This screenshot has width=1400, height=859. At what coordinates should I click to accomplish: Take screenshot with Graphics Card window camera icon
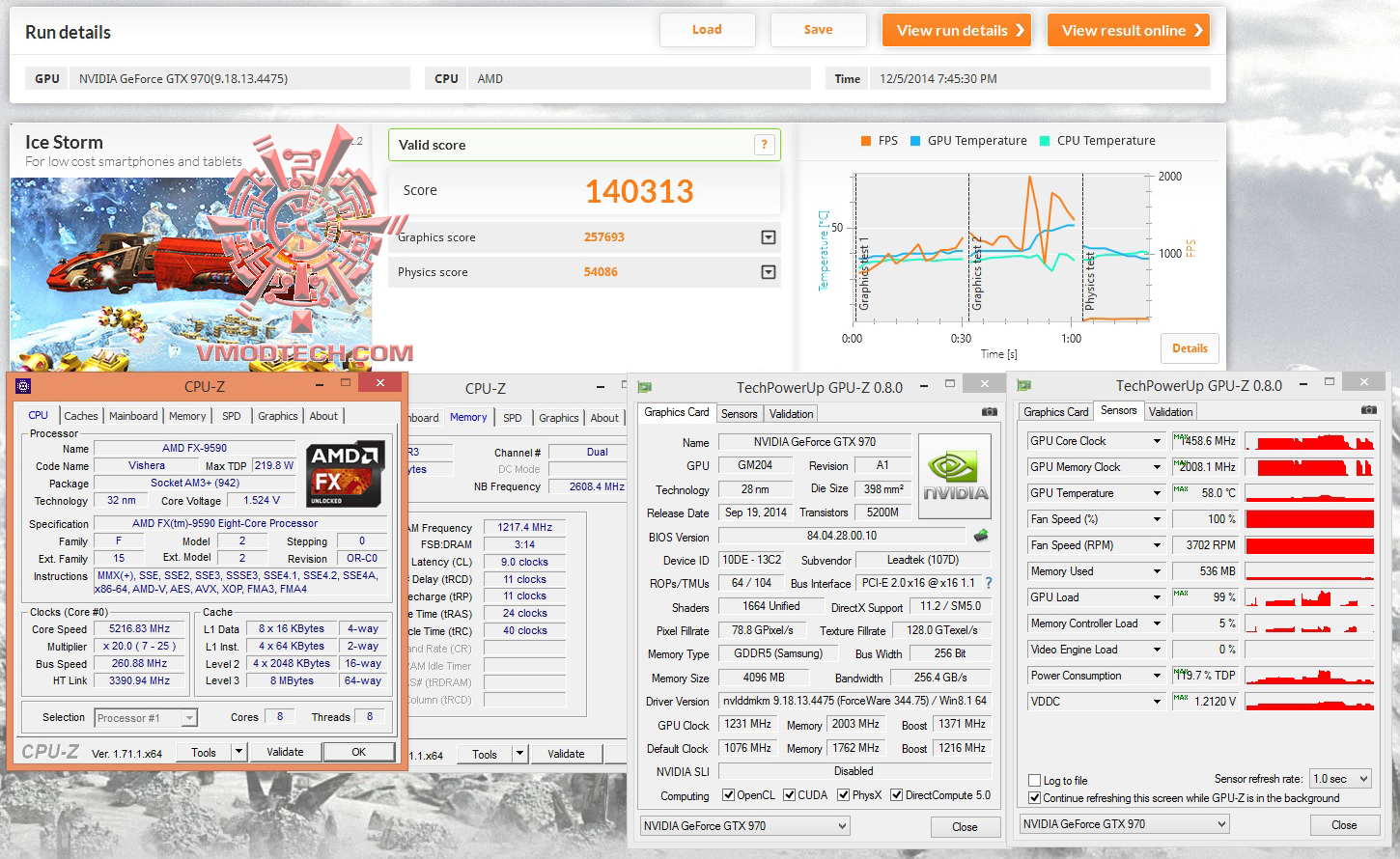pyautogui.click(x=990, y=412)
